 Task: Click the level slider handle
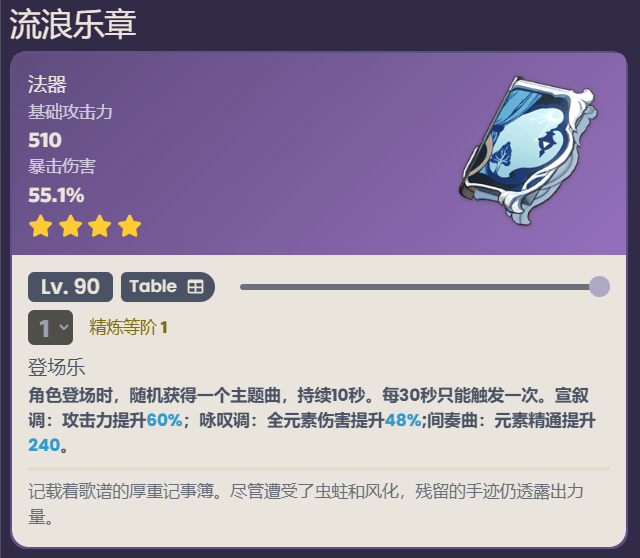pyautogui.click(x=599, y=287)
